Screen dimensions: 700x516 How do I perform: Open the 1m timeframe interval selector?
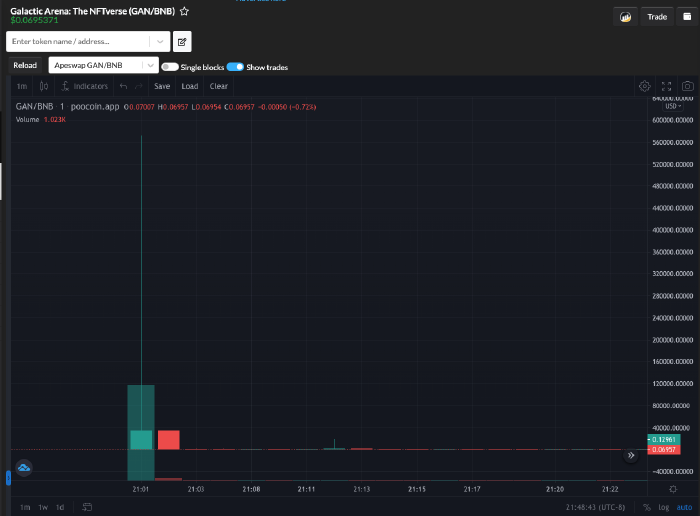pyautogui.click(x=21, y=86)
